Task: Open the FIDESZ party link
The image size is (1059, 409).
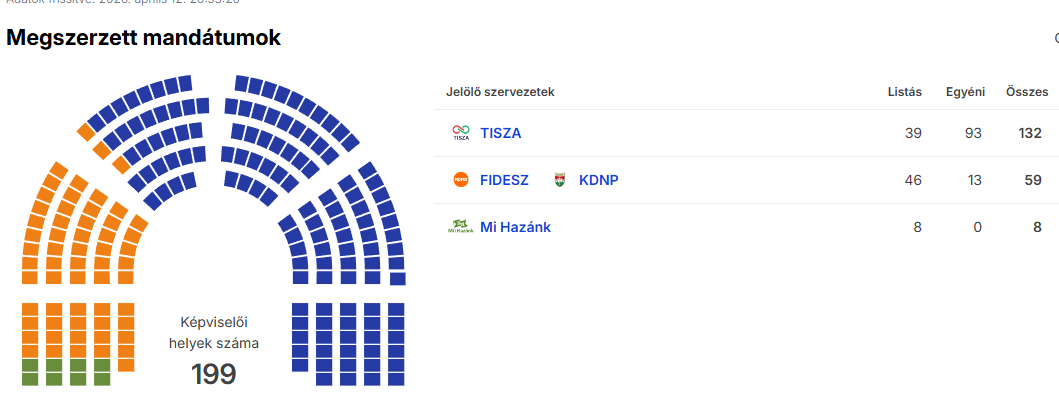Action: coord(504,180)
